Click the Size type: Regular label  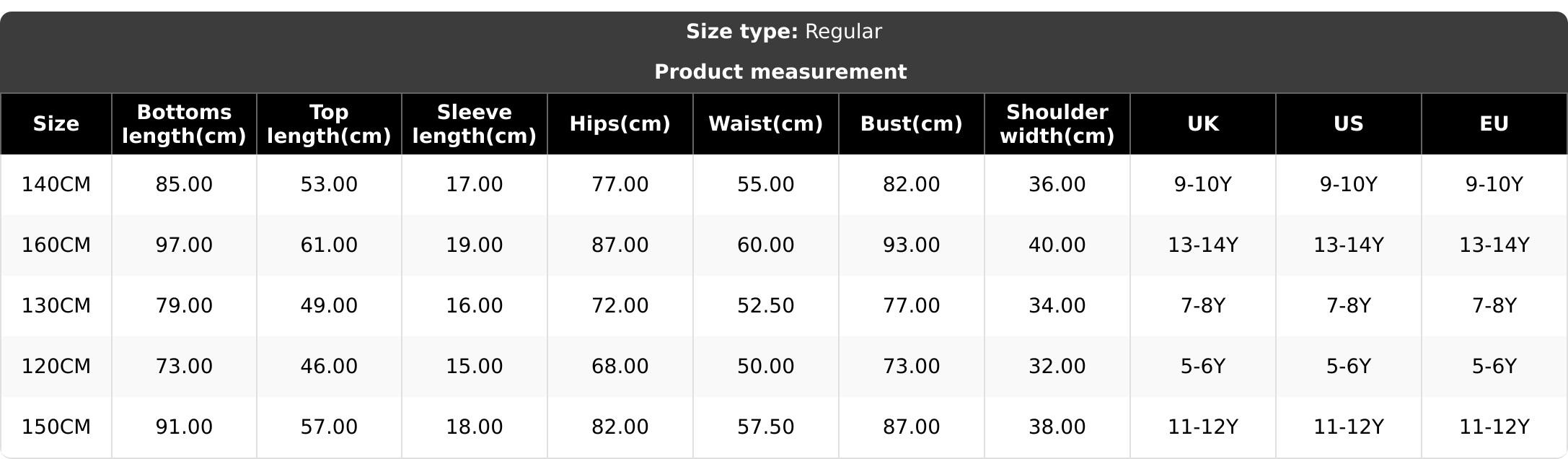(783, 32)
